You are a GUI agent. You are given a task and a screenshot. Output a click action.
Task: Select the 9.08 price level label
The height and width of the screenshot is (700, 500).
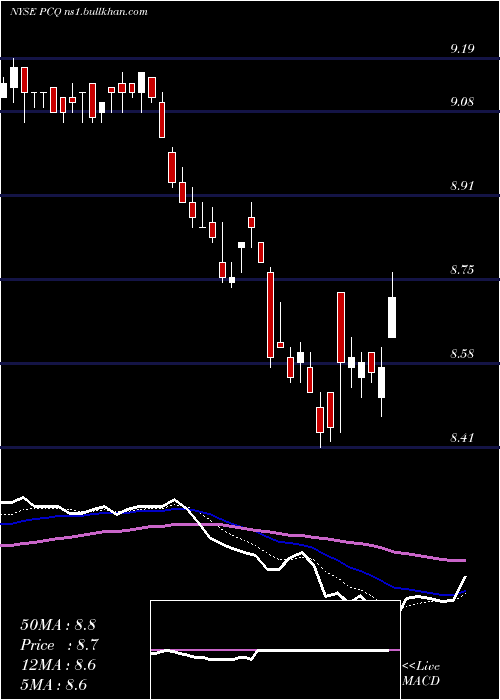[461, 101]
